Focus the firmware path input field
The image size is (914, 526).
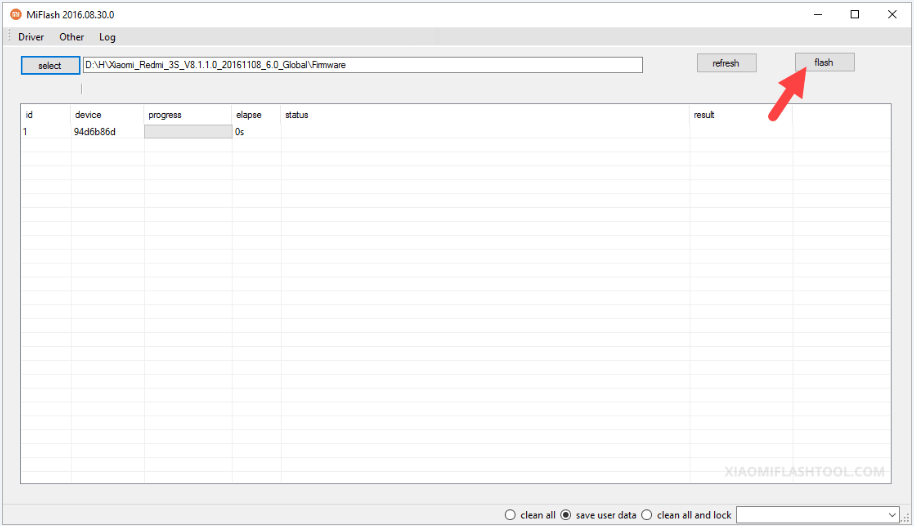[x=363, y=65]
